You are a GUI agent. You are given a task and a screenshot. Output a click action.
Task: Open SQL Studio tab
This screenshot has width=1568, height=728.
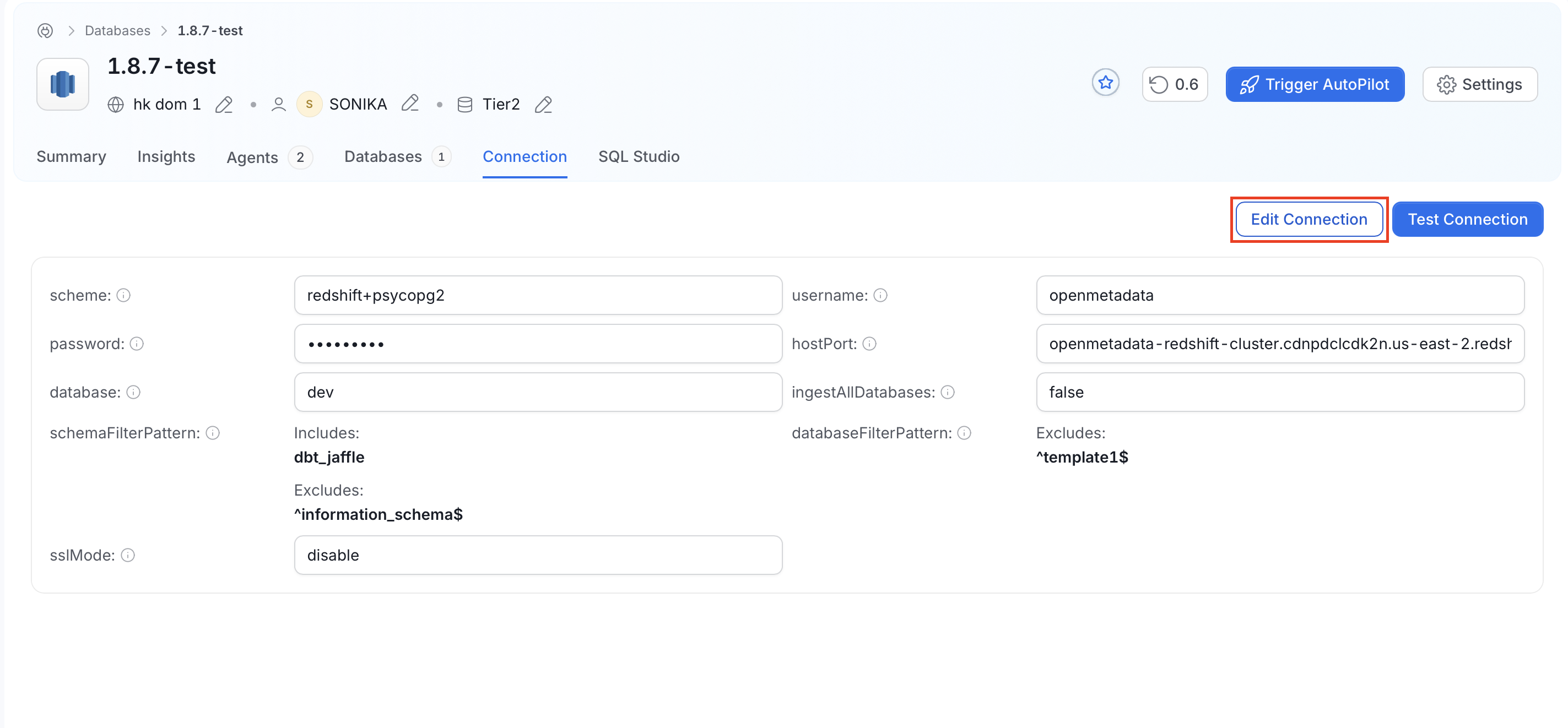[639, 157]
